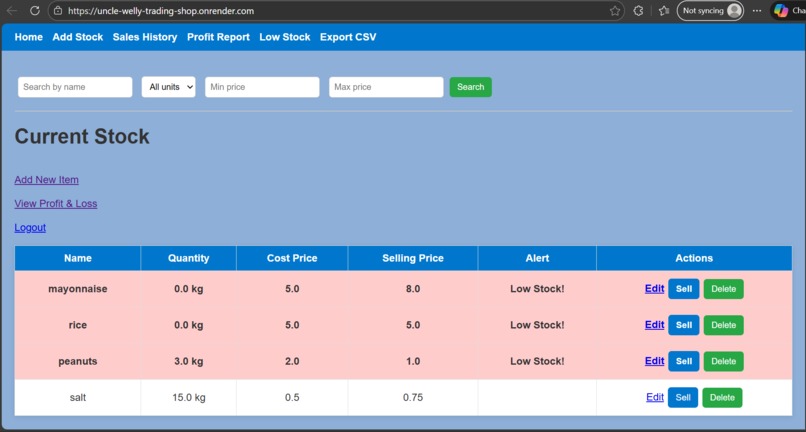Viewport: 806px width, 432px height.
Task: Open the Copilot icon
Action: [781, 11]
